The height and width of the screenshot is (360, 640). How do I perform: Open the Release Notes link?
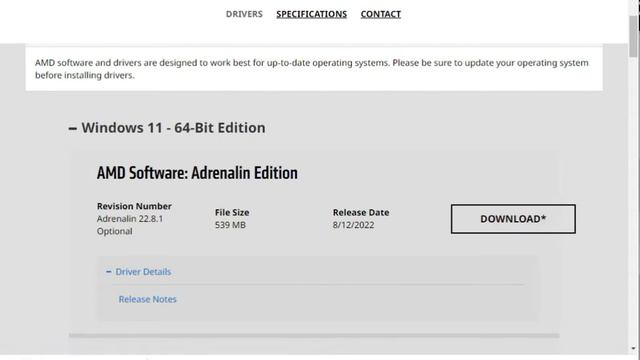coord(147,299)
